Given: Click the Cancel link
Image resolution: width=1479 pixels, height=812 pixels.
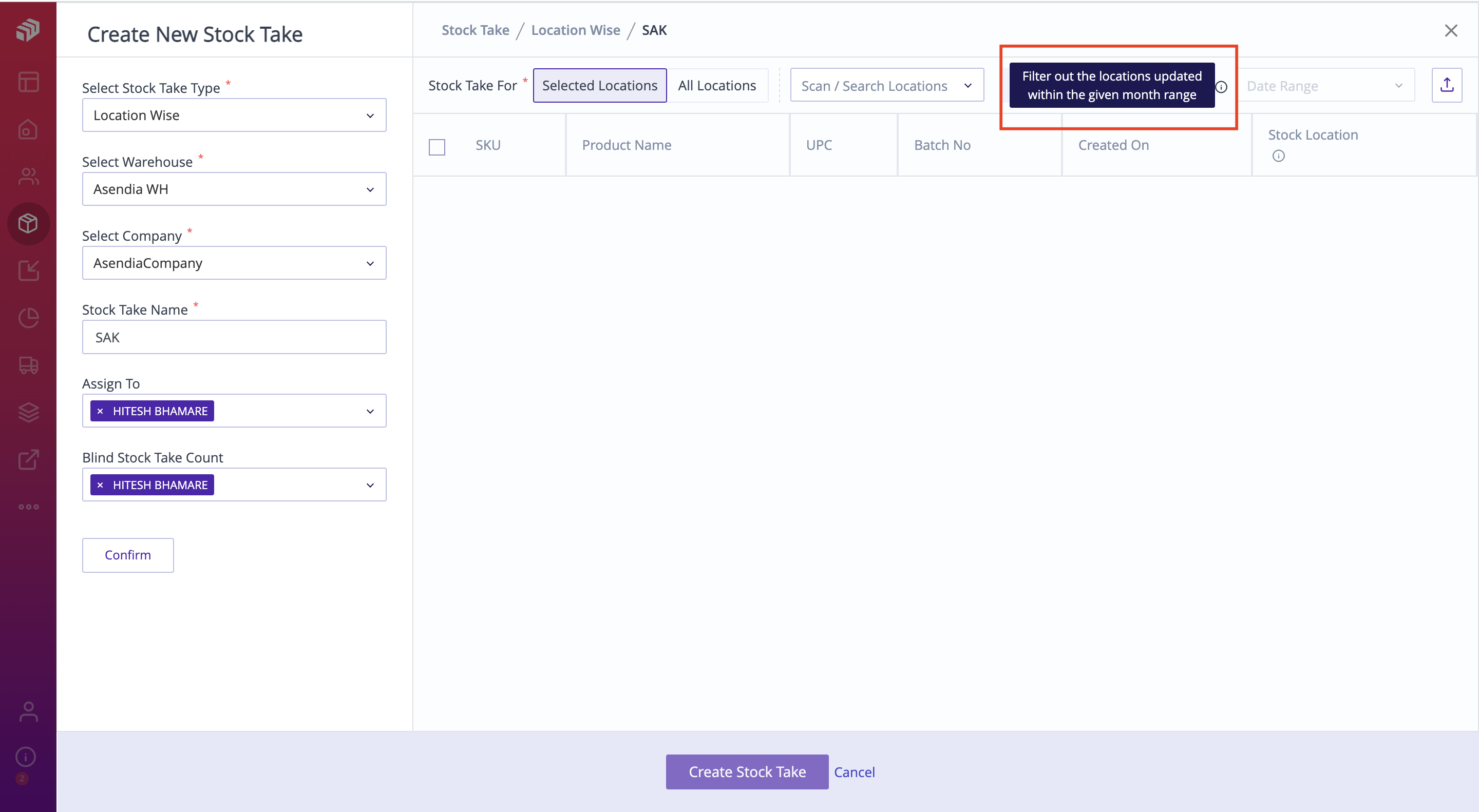Looking at the screenshot, I should pos(854,772).
